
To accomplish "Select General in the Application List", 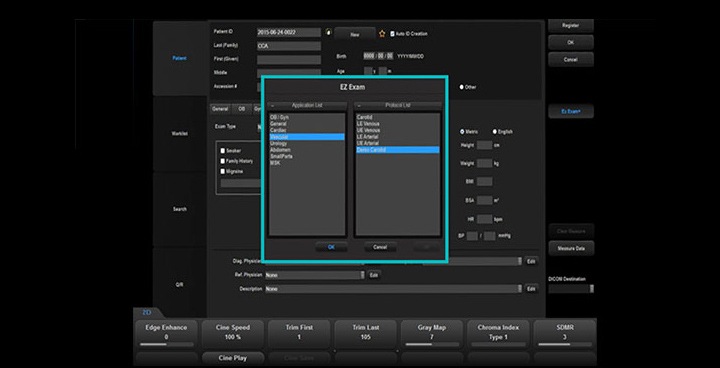I will (307, 124).
